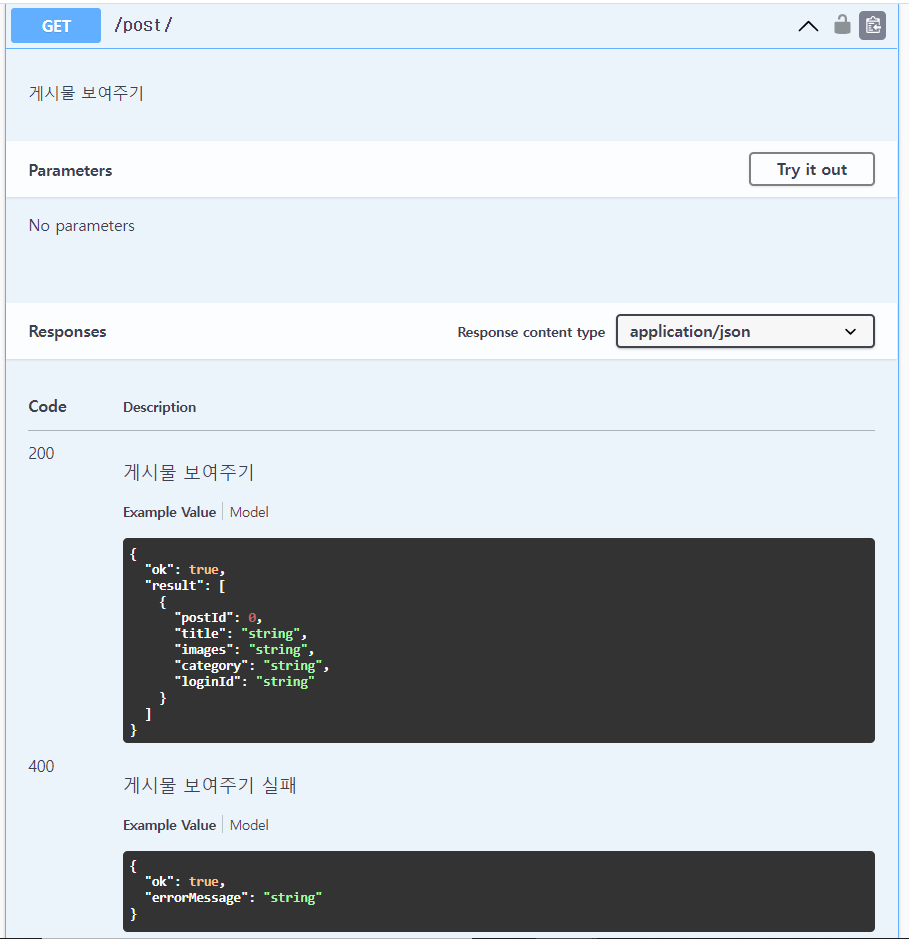Switch to Model tab under 200 response
909x939 pixels.
coord(249,512)
